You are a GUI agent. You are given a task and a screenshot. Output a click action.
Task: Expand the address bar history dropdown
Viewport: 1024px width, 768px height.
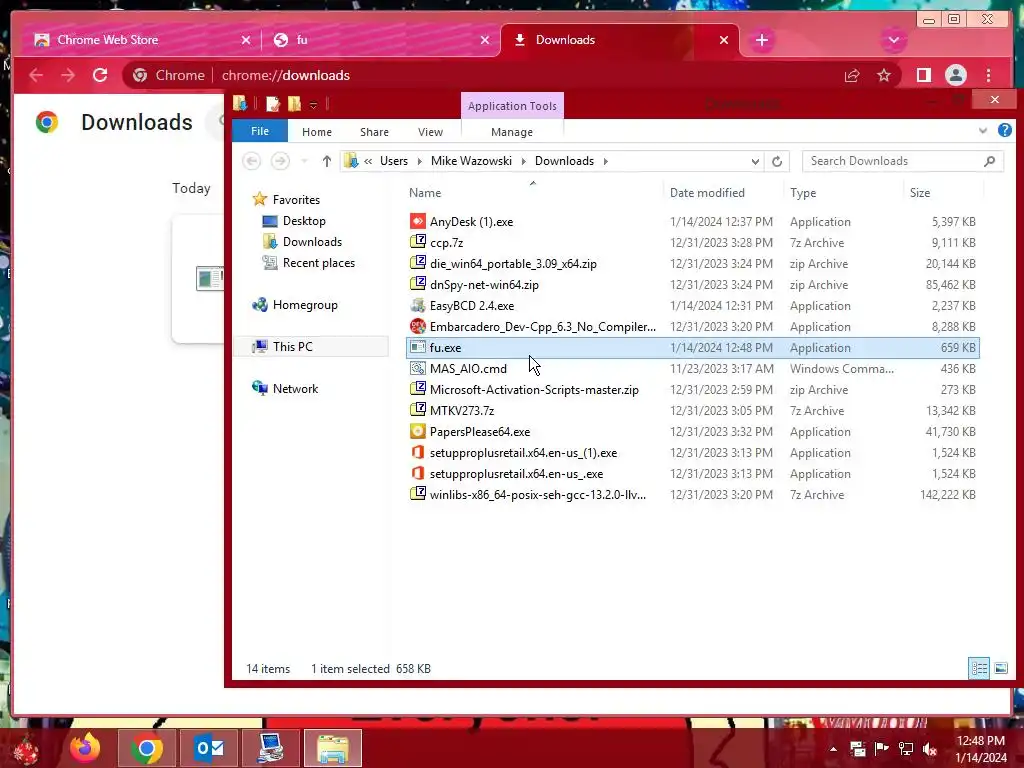[755, 161]
